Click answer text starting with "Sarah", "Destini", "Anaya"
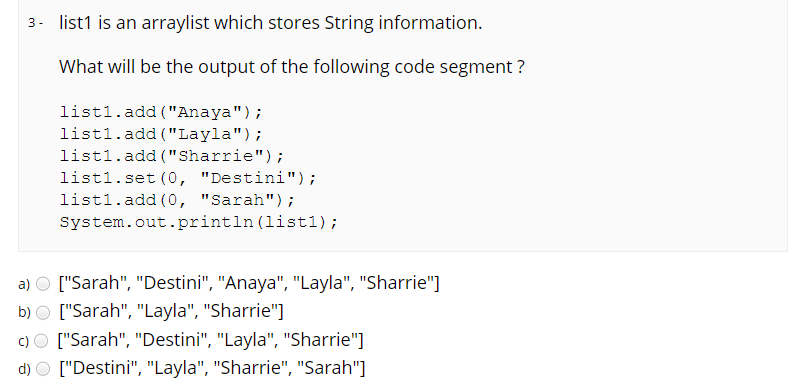This screenshot has height=387, width=802. click(x=249, y=283)
